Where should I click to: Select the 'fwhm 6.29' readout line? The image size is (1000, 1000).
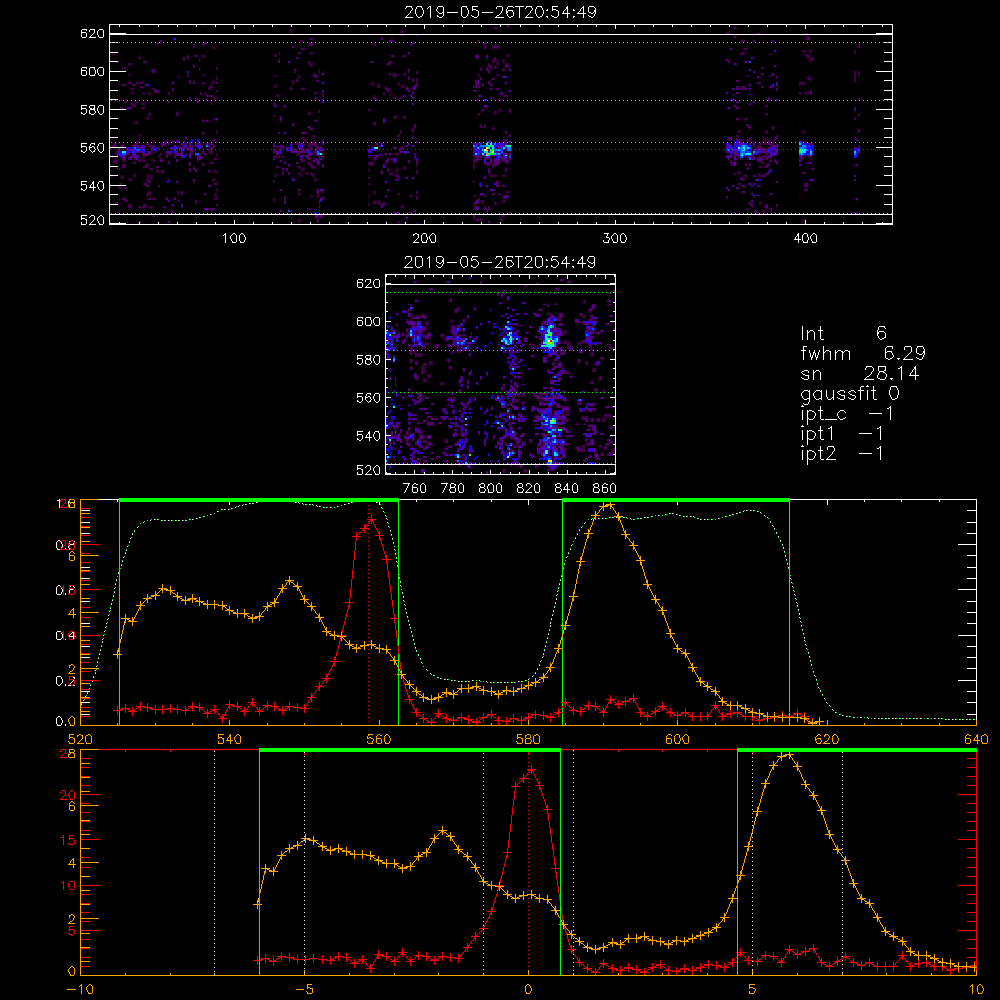pos(862,353)
